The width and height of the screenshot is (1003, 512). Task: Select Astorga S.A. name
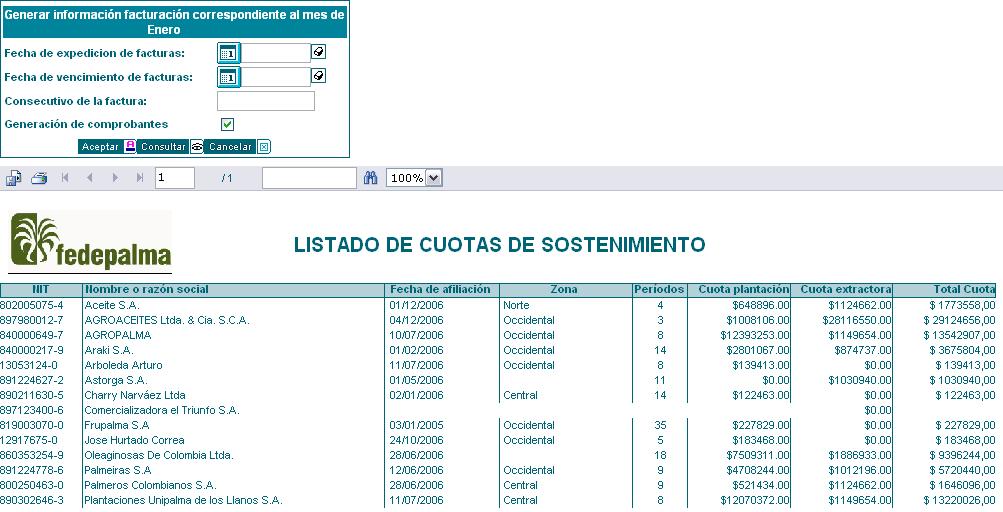[x=116, y=380]
